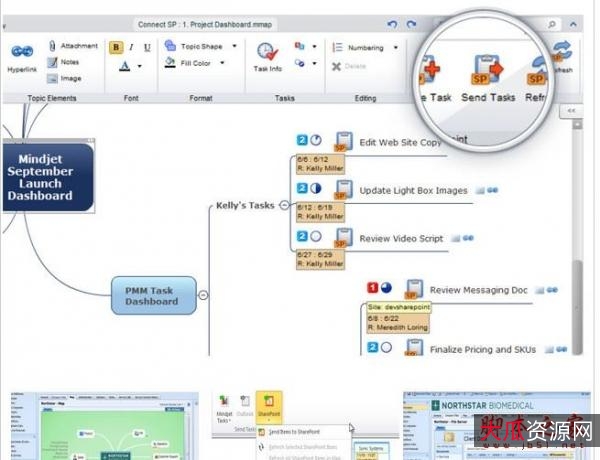600x460 pixels.
Task: Select the Review Video Script topic
Action: pos(400,238)
